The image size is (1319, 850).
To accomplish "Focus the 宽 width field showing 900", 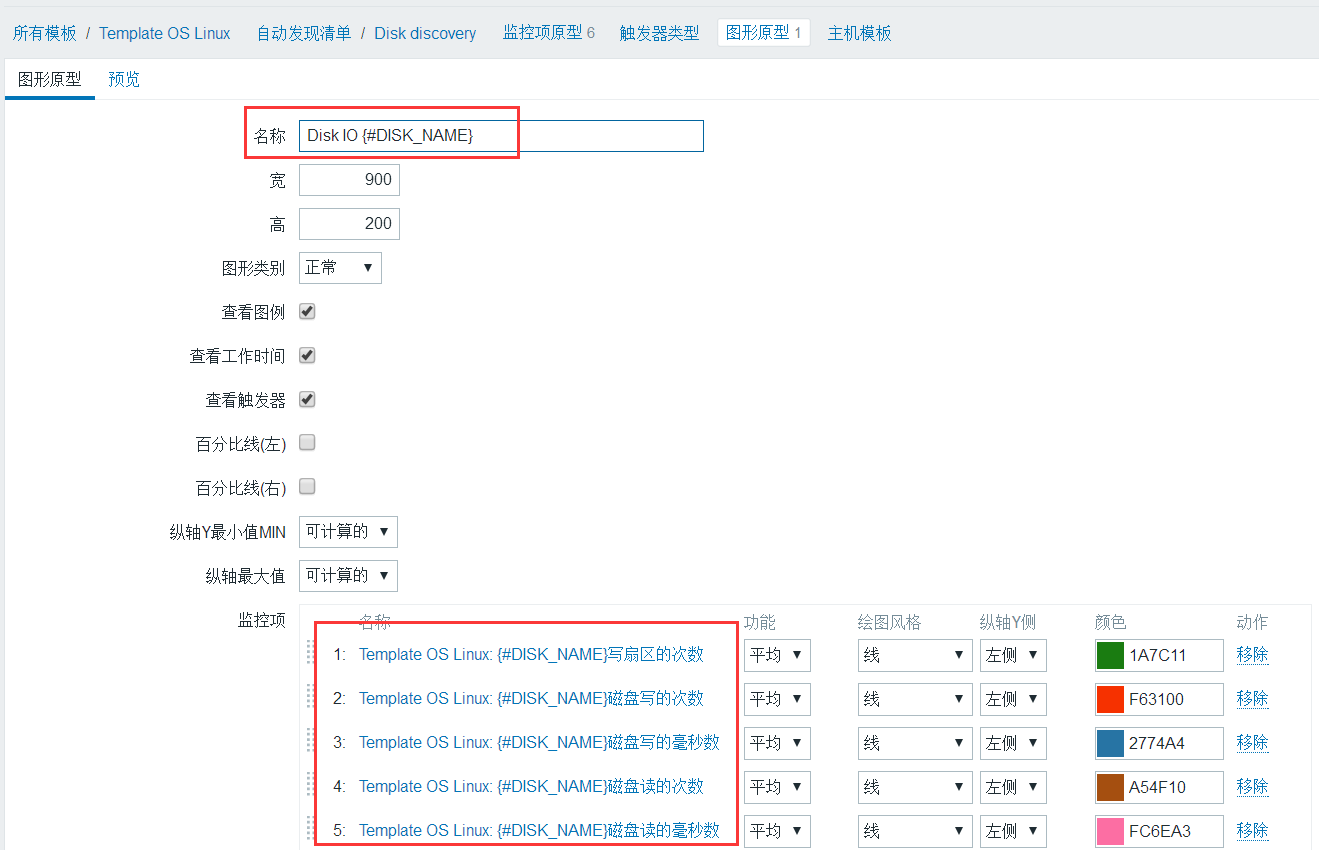I will tap(349, 180).
